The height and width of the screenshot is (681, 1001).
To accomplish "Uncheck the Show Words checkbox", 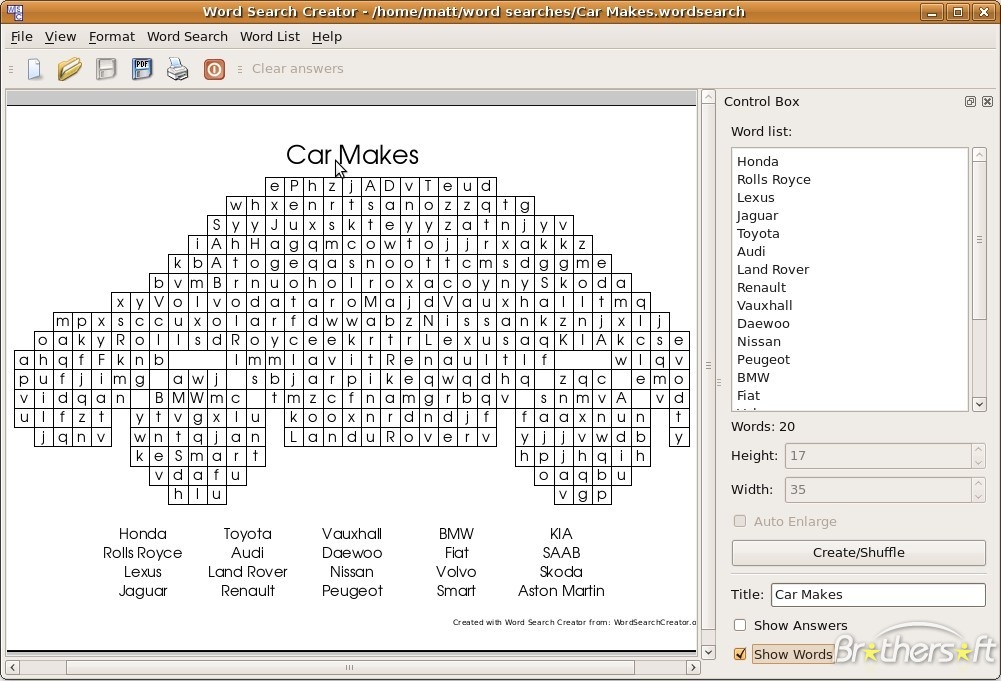I will [x=740, y=654].
